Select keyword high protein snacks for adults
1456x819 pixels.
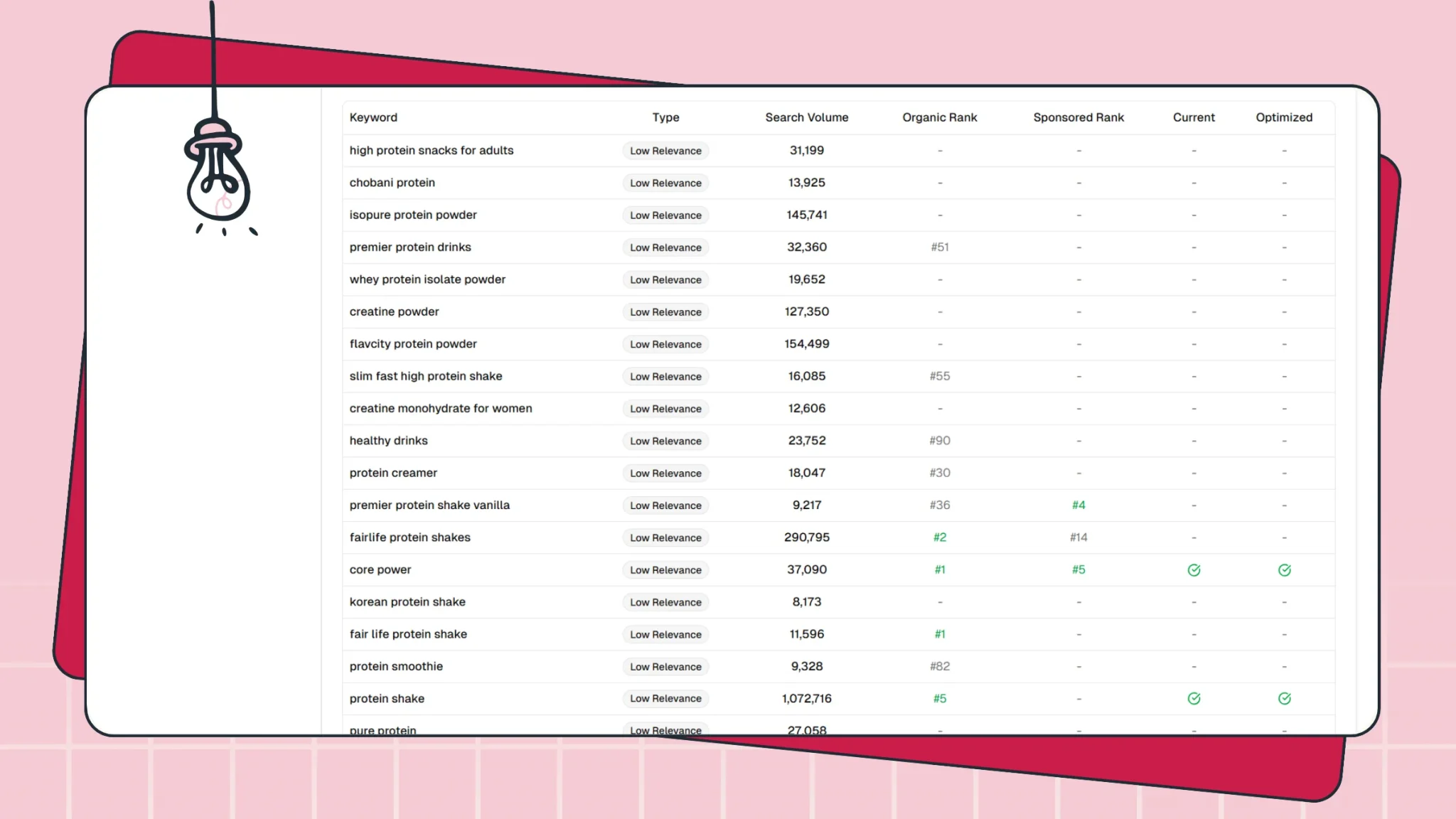pos(431,151)
